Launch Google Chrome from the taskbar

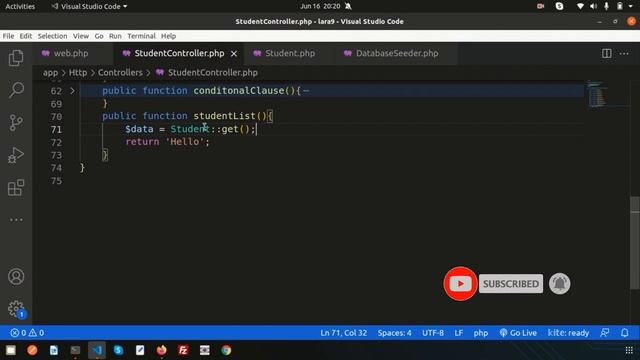tap(226, 350)
